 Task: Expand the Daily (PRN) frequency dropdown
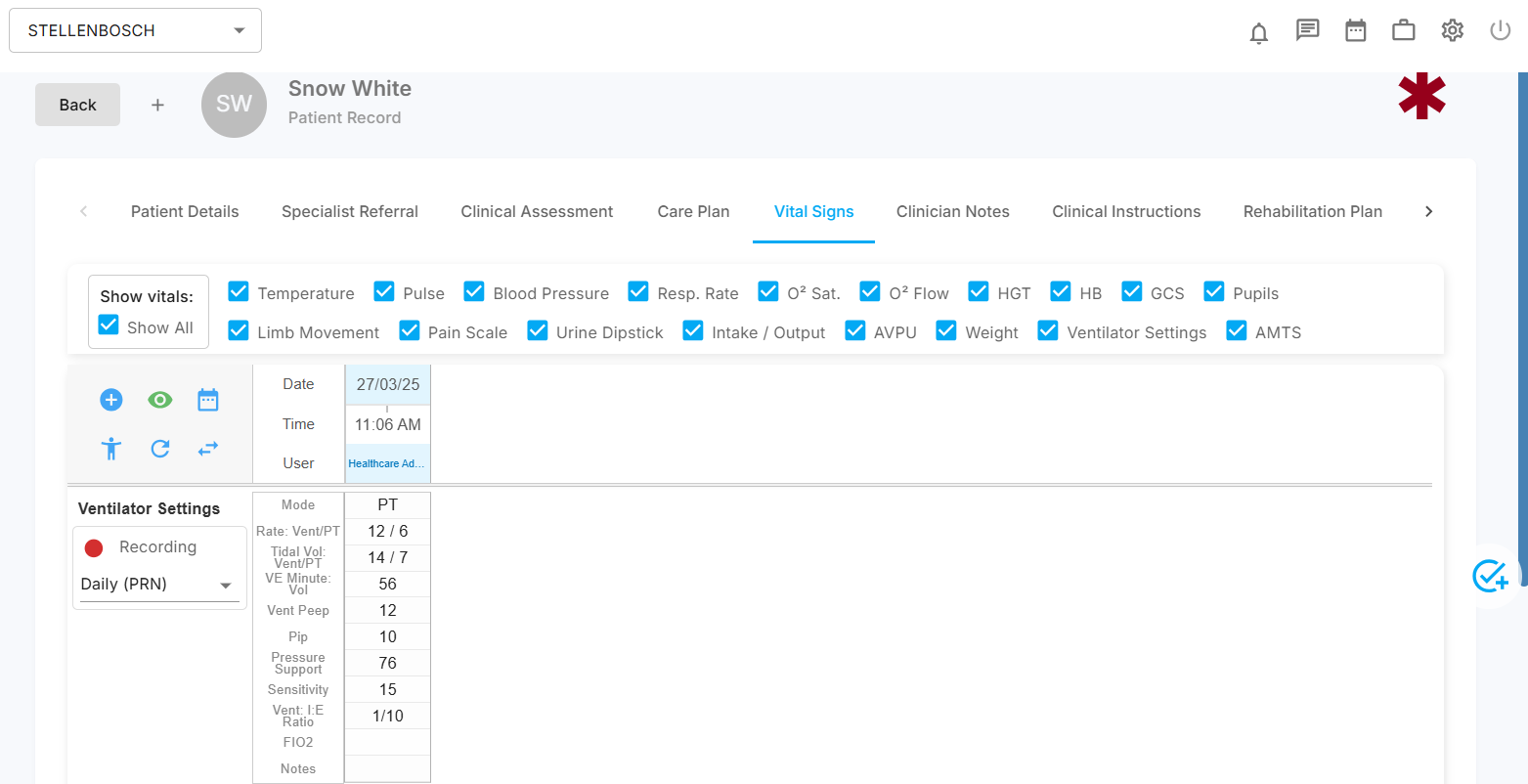click(x=158, y=585)
